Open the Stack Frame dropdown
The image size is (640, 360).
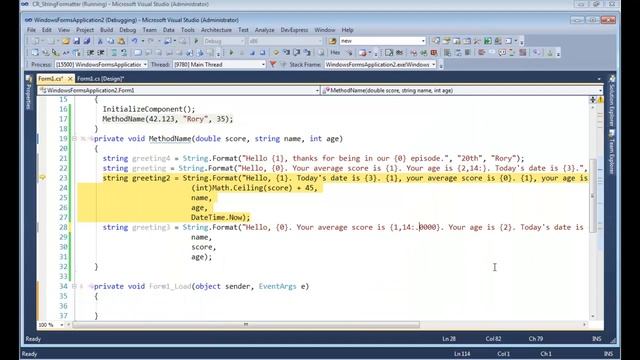point(433,64)
